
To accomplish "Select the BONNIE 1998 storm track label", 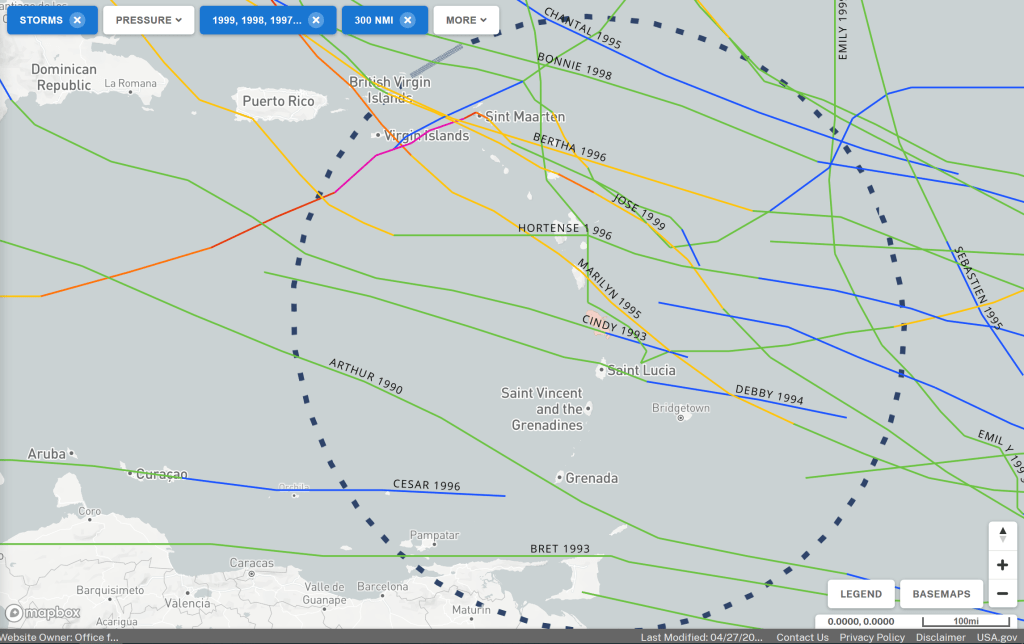I will coord(574,66).
